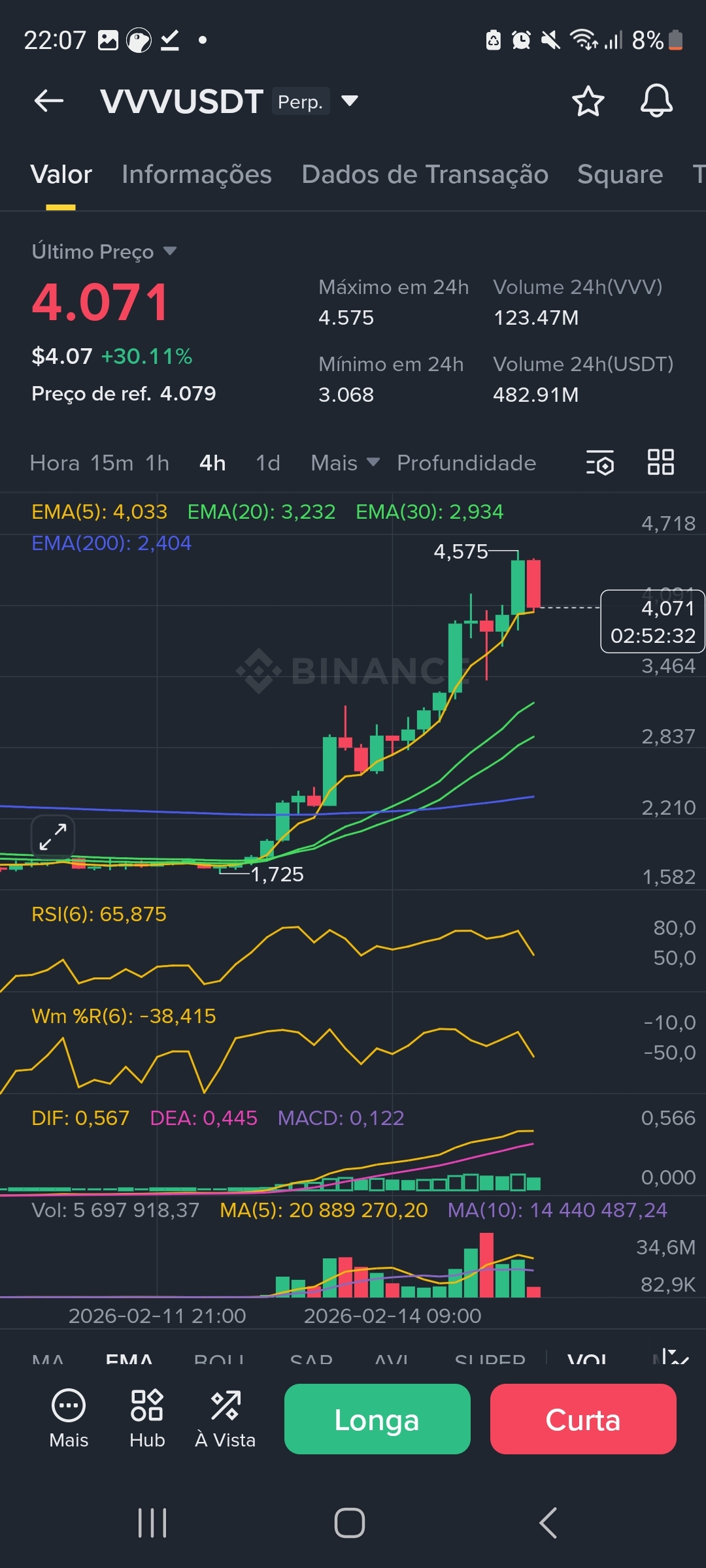Tap the MA(5): 20 889 270,20 volume label

pyautogui.click(x=324, y=1210)
